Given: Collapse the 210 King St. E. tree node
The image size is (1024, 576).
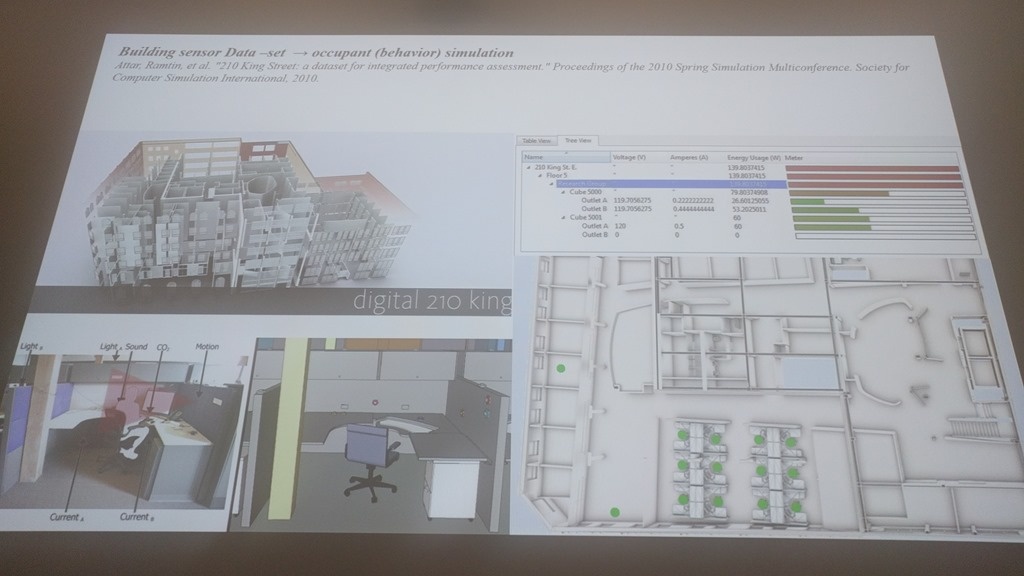Looking at the screenshot, I should 530,167.
